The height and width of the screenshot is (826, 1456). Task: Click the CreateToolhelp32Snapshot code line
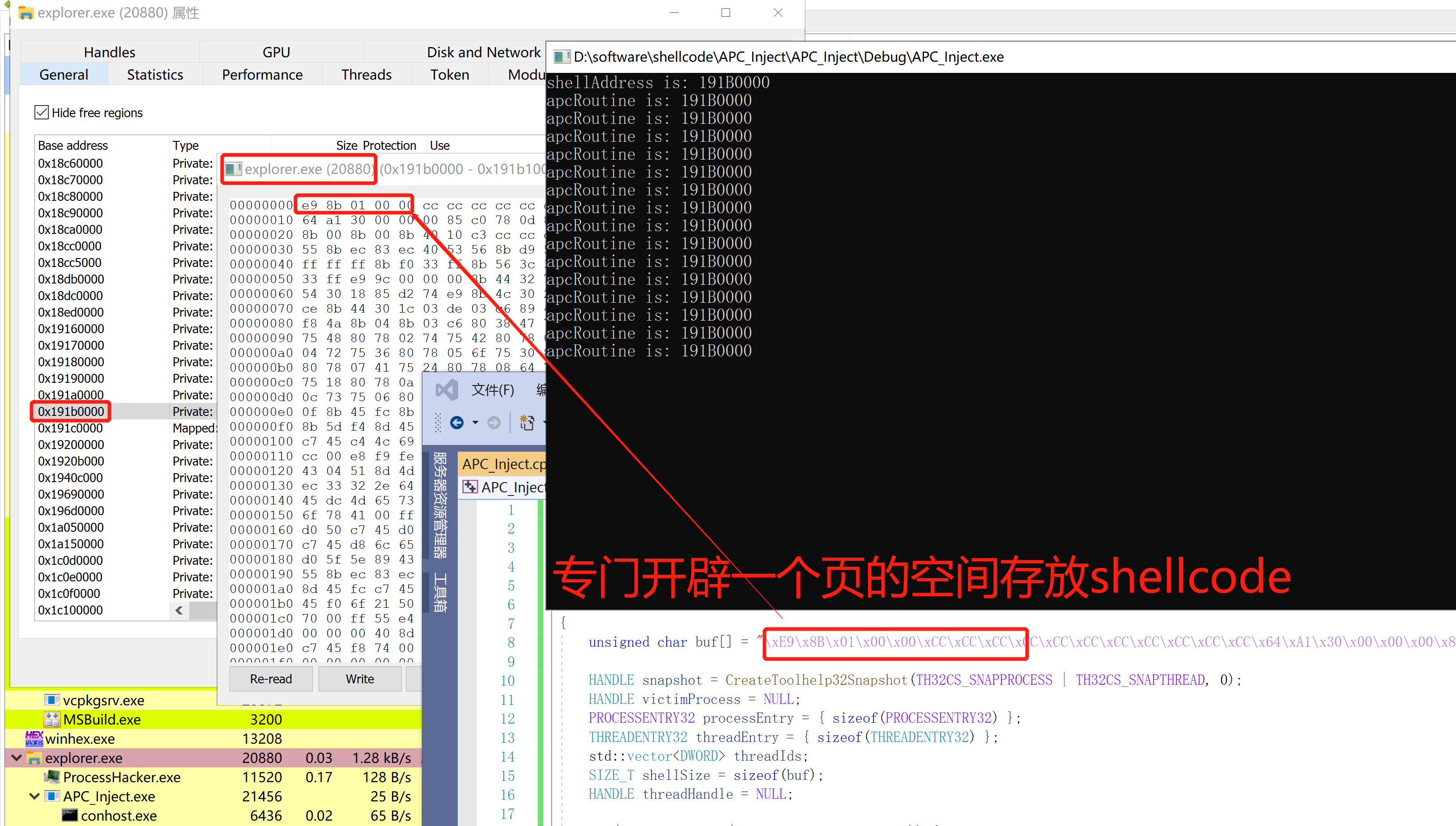pyautogui.click(x=915, y=680)
